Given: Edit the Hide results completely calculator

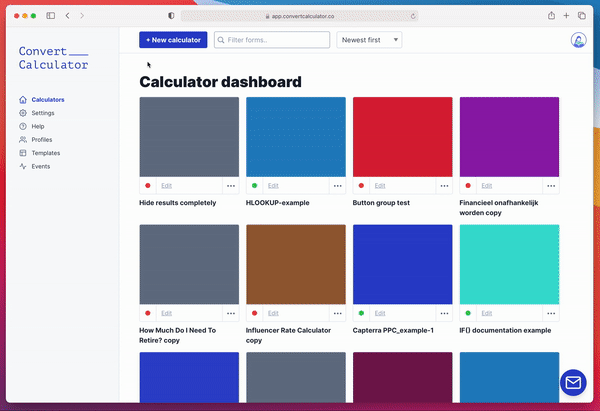Looking at the screenshot, I should click(x=166, y=186).
